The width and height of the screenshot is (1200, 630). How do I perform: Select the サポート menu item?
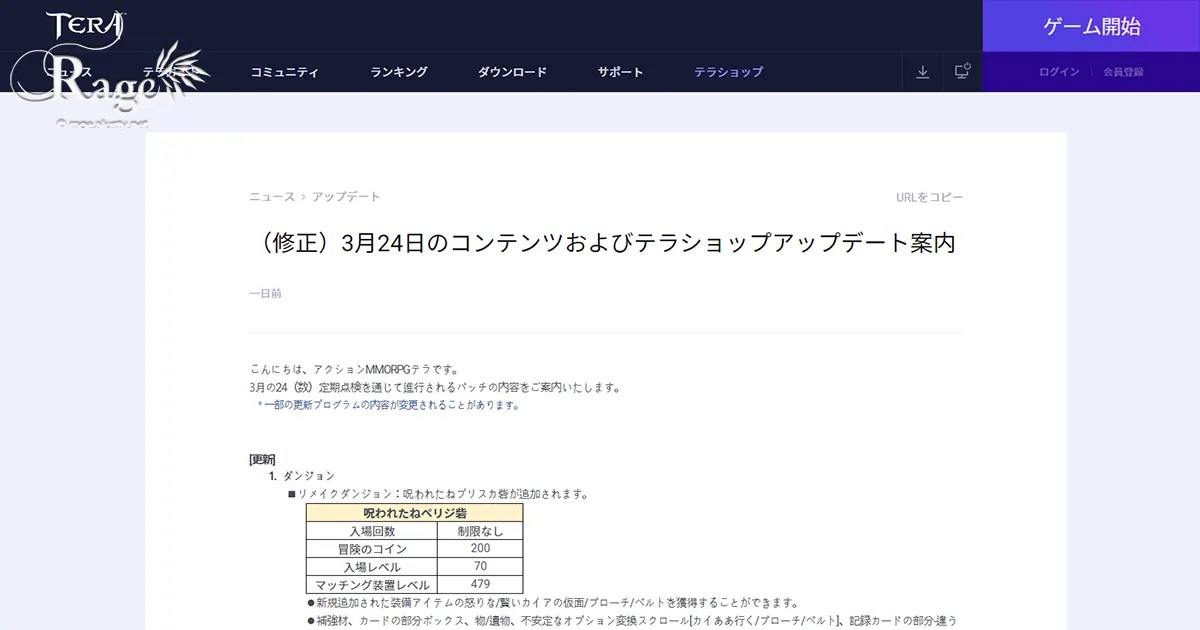620,71
